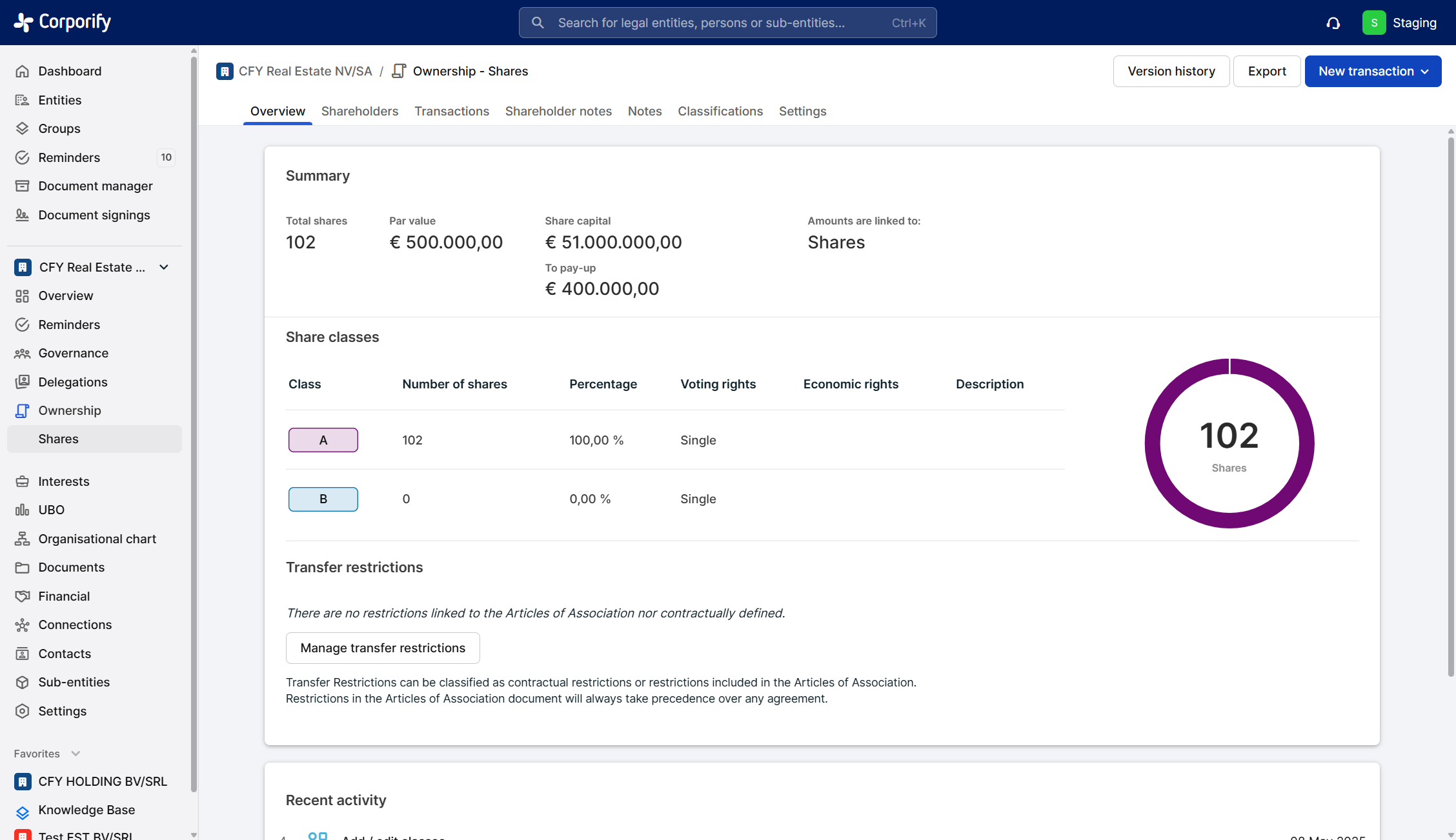Focus the legal entities search field

point(727,23)
